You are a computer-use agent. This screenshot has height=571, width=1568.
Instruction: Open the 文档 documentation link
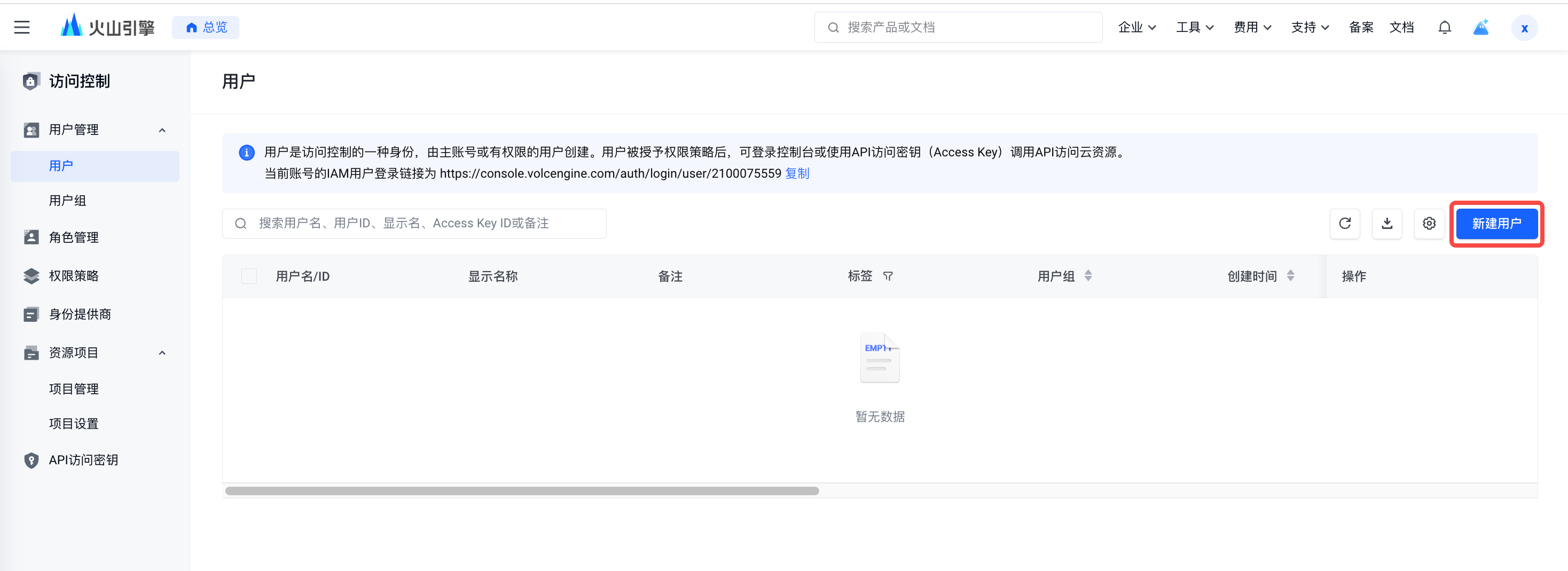pos(1401,27)
